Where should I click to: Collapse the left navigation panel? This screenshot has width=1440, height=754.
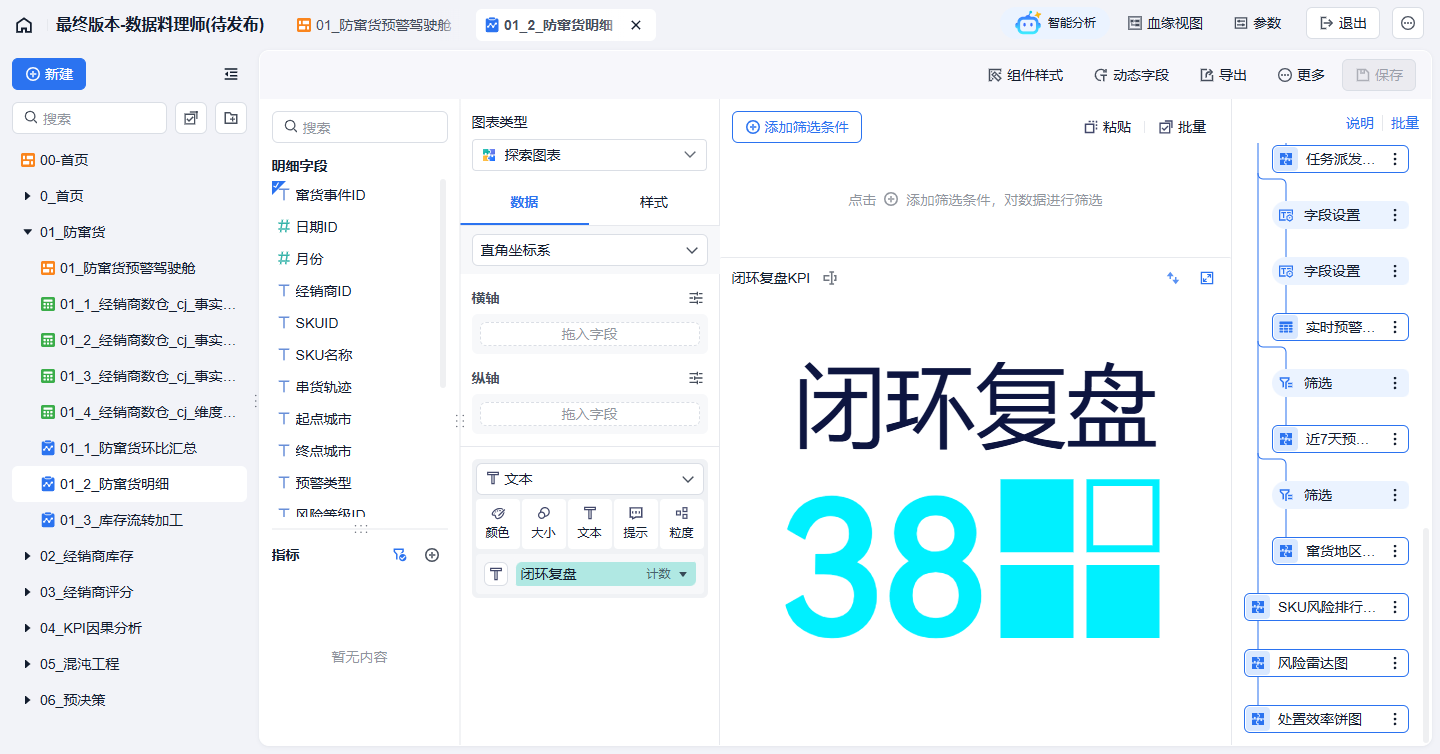click(x=231, y=74)
